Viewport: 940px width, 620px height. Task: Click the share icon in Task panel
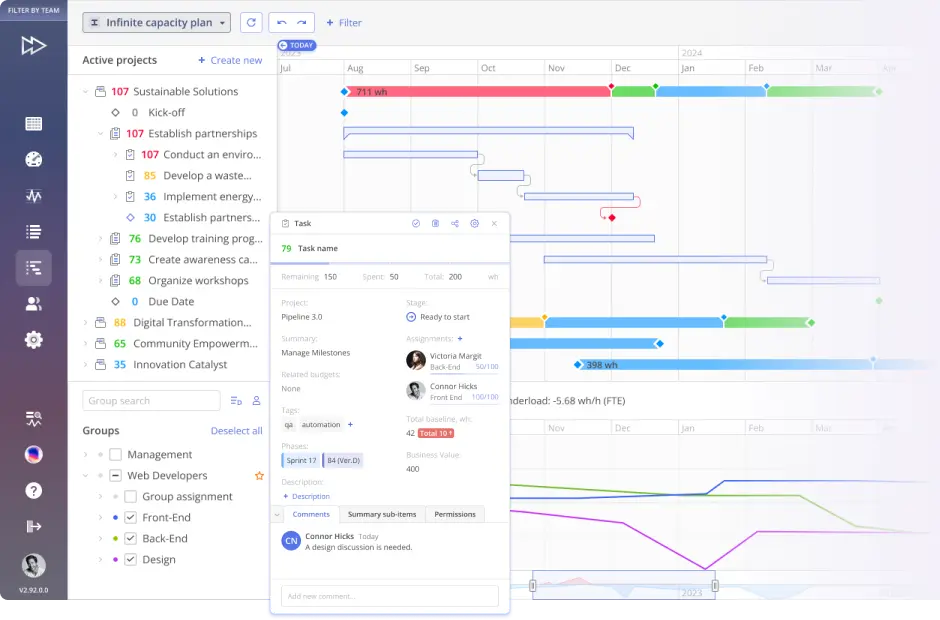coord(455,224)
